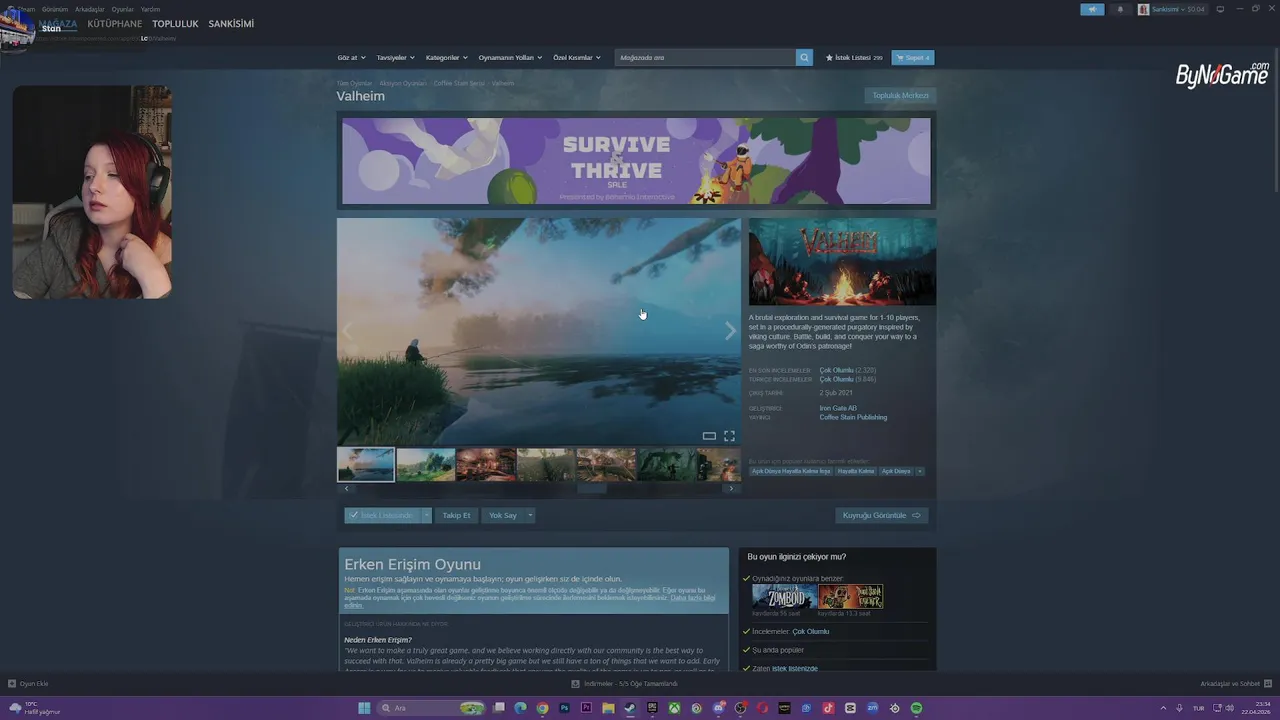Click the Hayatta Kalma tag
Screen dimensions: 1280x720
[x=856, y=471]
